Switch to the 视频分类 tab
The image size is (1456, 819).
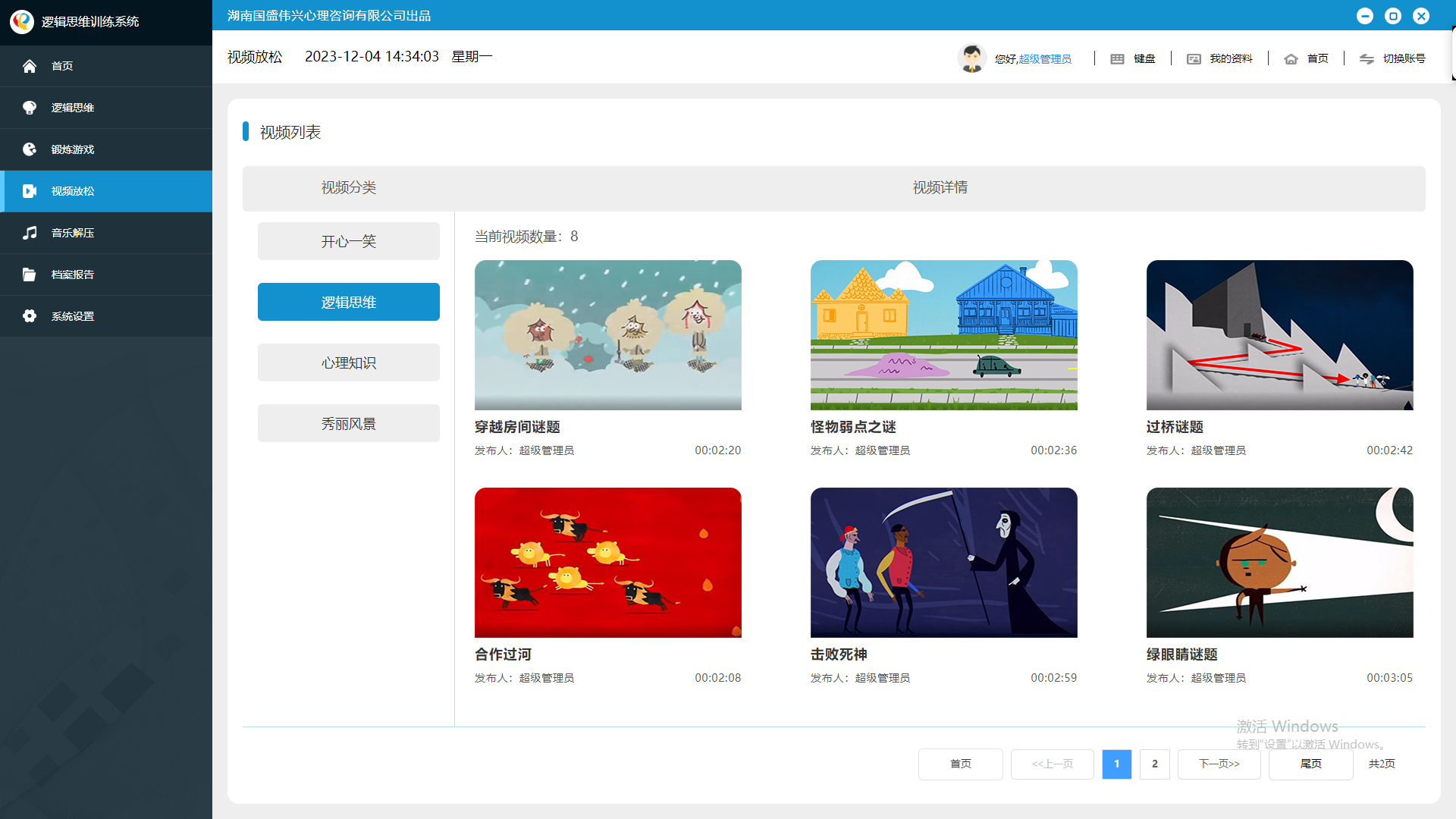348,188
